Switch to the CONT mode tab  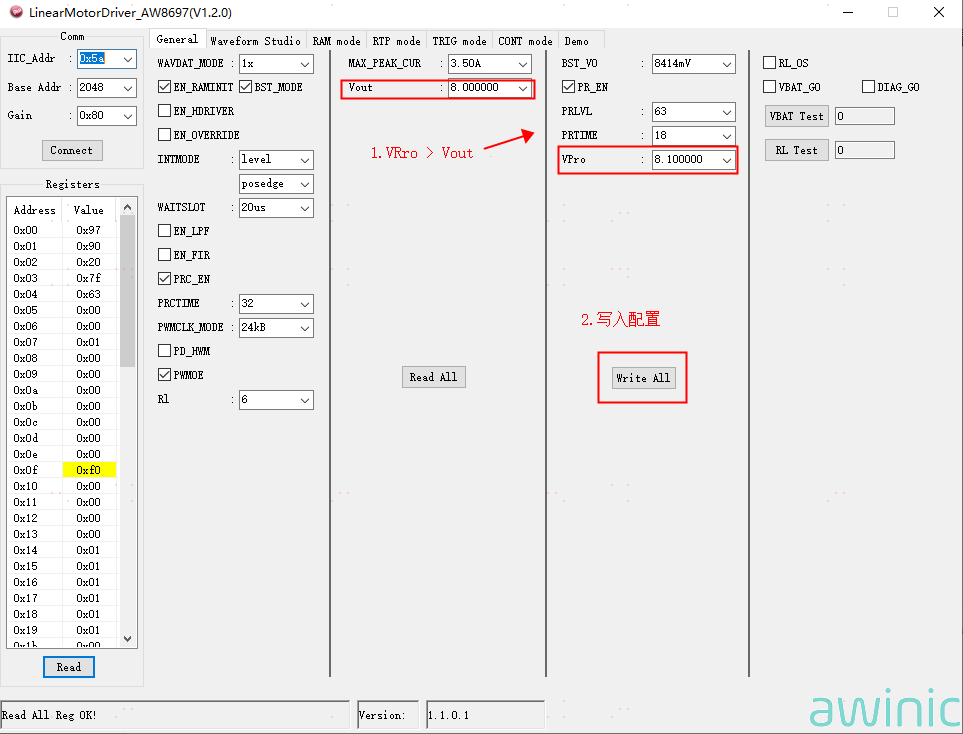coord(526,41)
